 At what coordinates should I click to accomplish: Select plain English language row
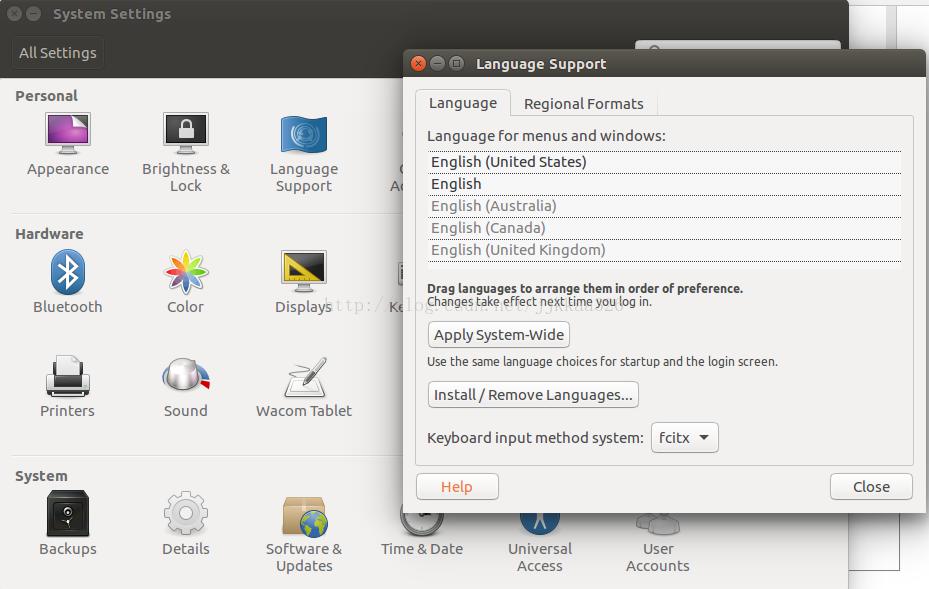tap(664, 184)
